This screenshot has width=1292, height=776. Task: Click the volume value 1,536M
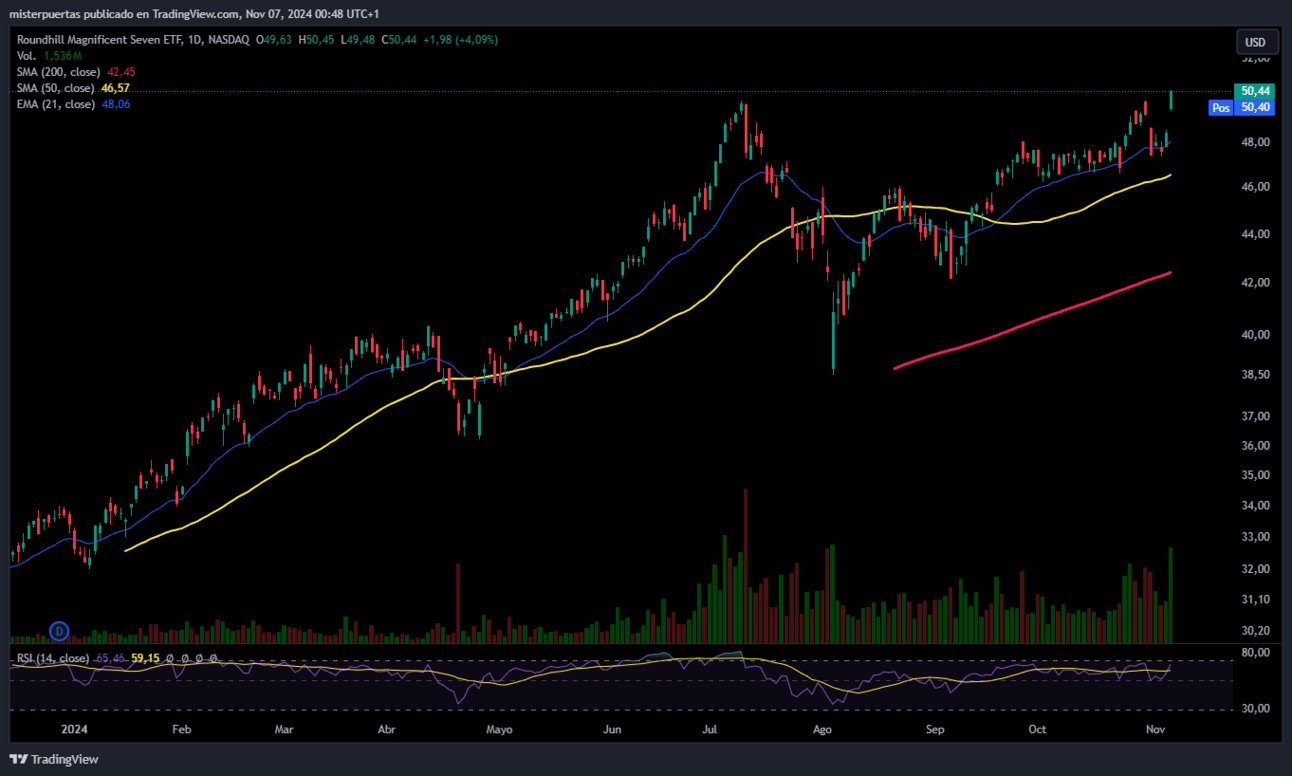63,56
